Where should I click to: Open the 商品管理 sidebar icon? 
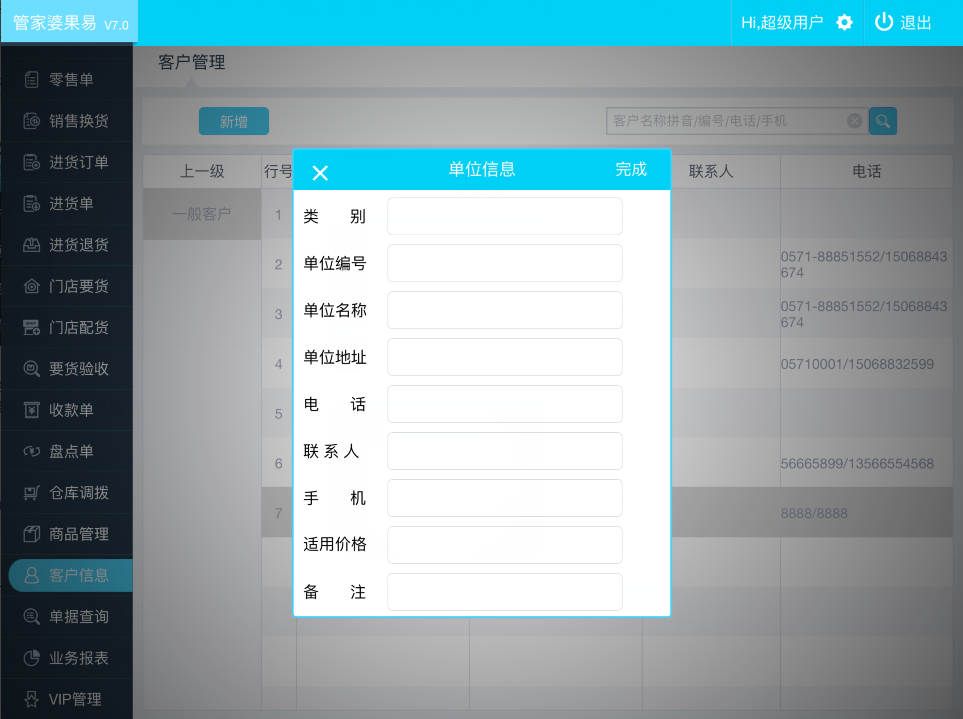(x=31, y=534)
